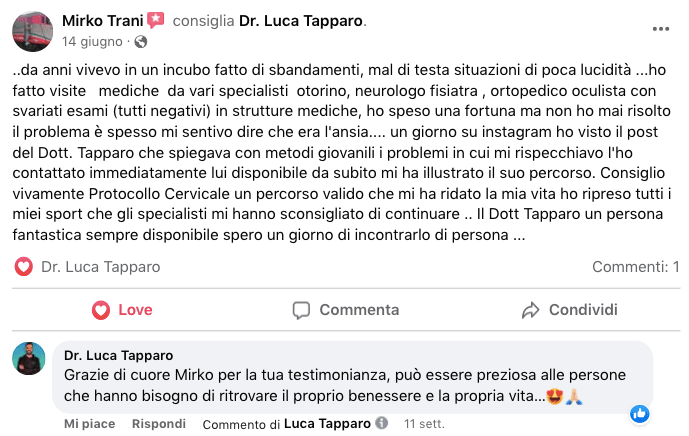Open Dr. Luca Tapparo's comment avatar
The width and height of the screenshot is (689, 436).
(x=29, y=358)
